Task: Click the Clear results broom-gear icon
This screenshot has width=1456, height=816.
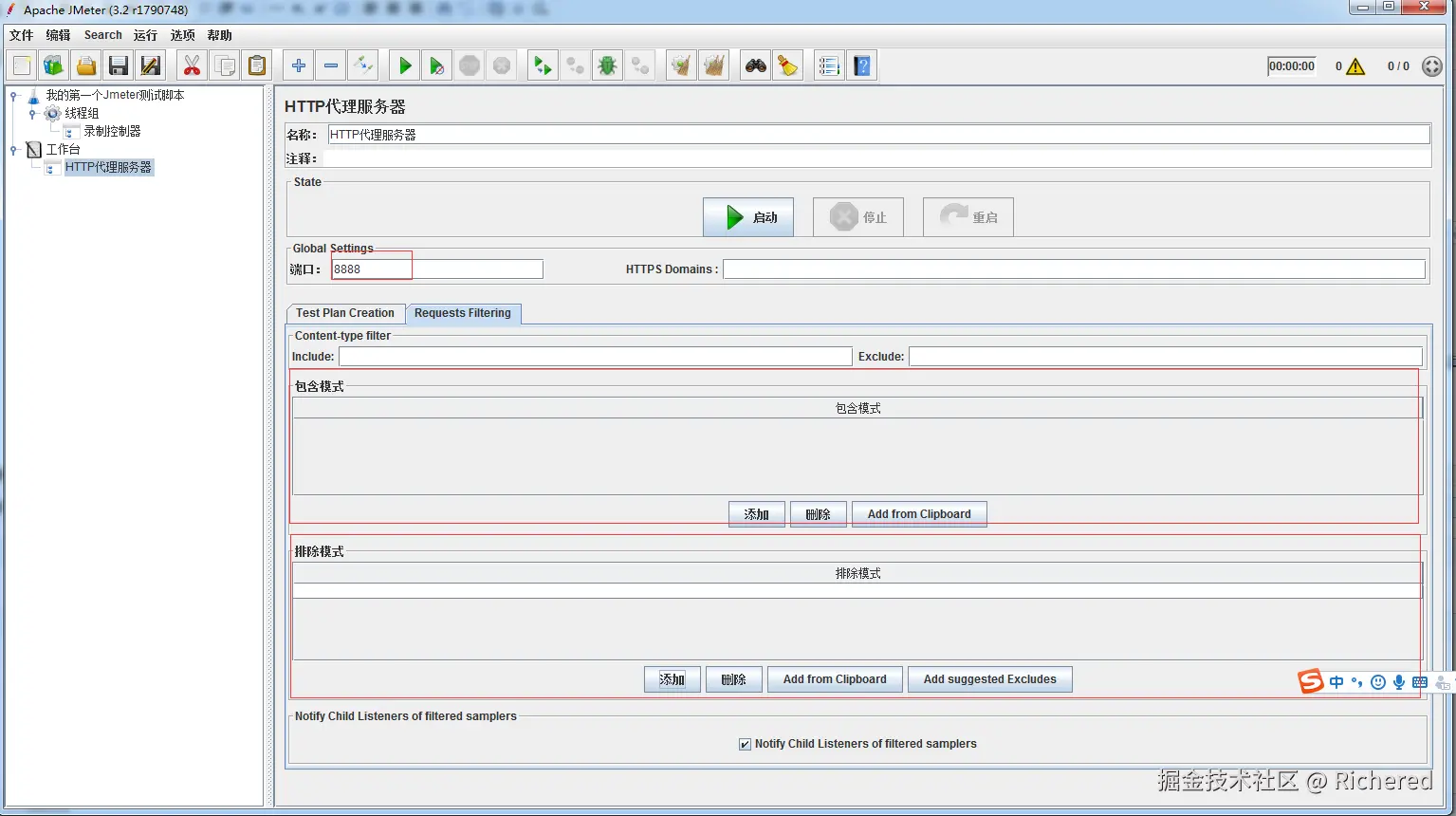Action: (x=681, y=65)
